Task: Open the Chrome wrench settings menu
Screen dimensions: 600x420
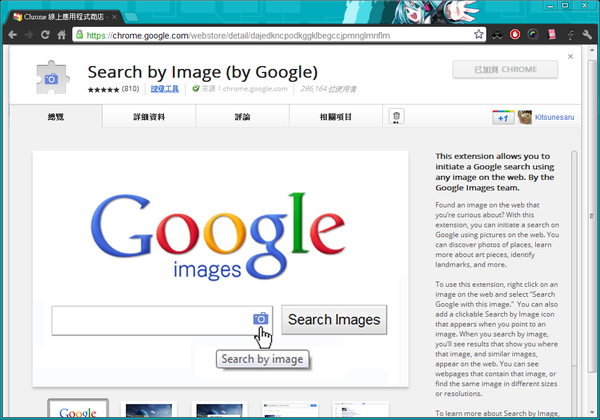Action: point(586,35)
